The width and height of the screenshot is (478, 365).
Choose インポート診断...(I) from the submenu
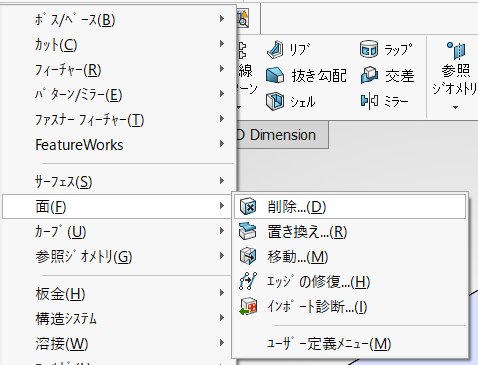tap(350, 306)
